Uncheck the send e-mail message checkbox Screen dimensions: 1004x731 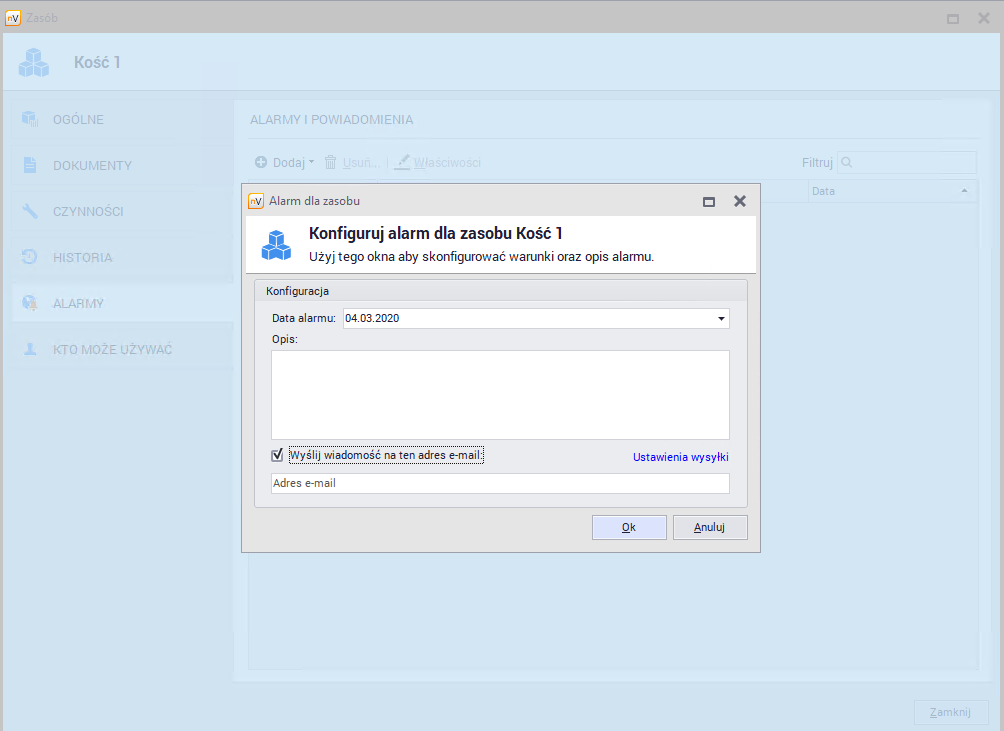coord(278,456)
